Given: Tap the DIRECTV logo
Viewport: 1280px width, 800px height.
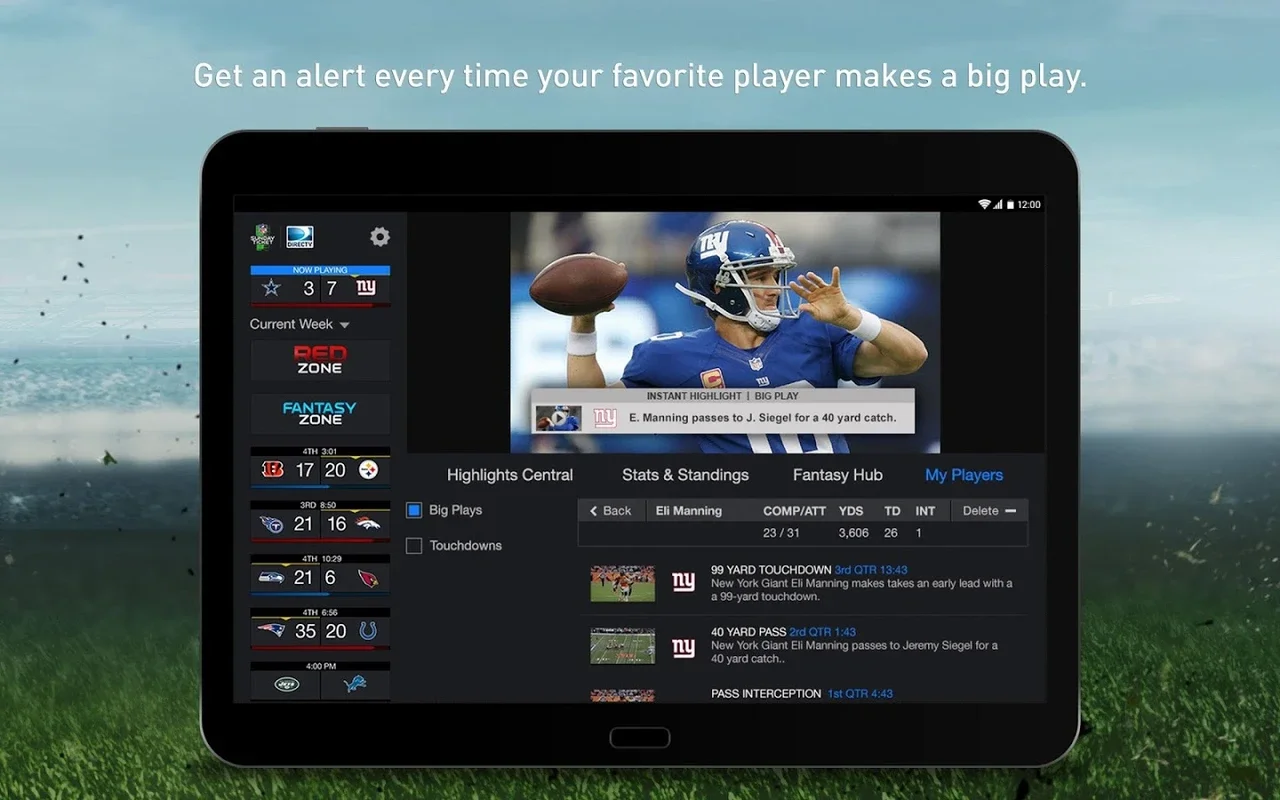Looking at the screenshot, I should (300, 237).
